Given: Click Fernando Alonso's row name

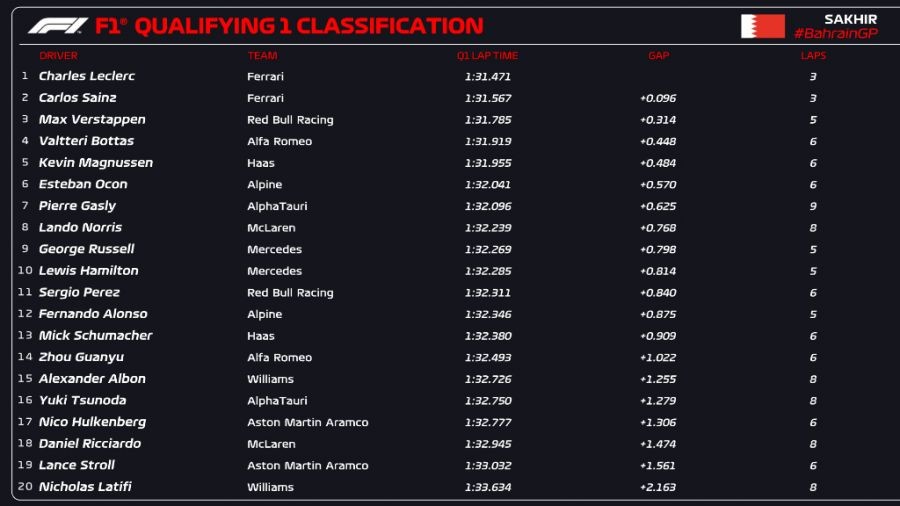Looking at the screenshot, I should pyautogui.click(x=93, y=314).
